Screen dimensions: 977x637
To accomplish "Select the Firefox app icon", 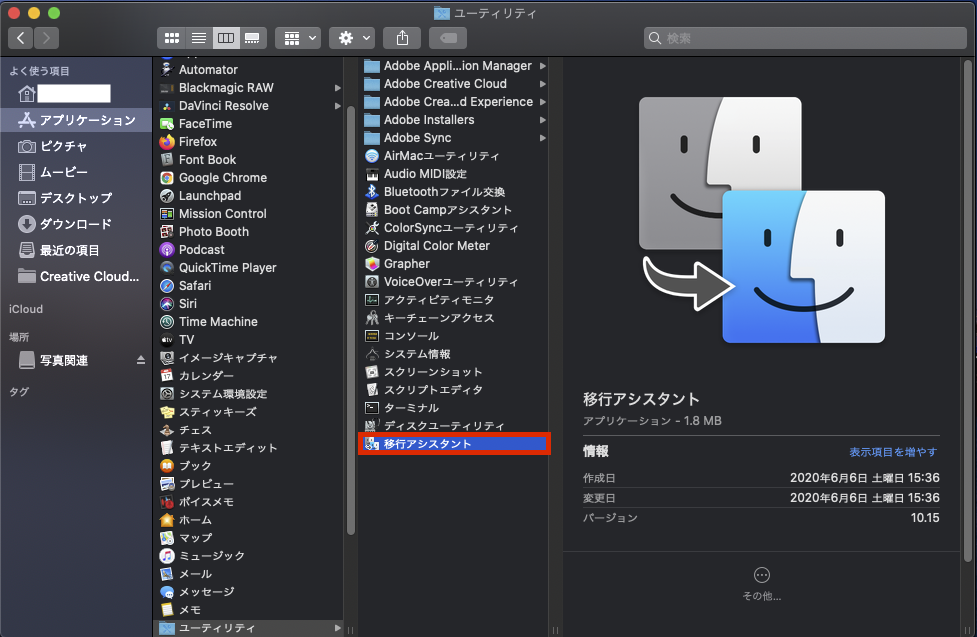I will 166,142.
